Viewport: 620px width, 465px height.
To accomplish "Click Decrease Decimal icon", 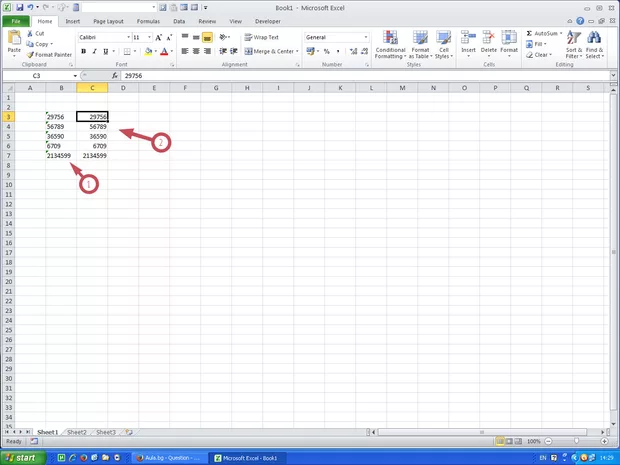I will coord(365,51).
